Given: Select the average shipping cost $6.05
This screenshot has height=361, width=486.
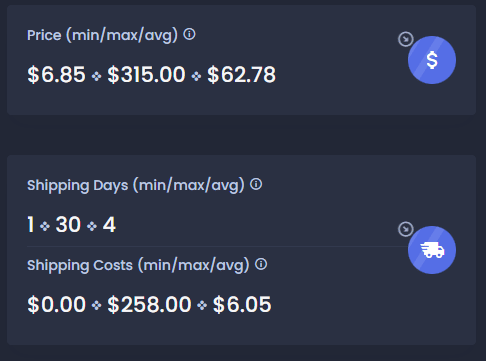Looking at the screenshot, I should pyautogui.click(x=242, y=304).
